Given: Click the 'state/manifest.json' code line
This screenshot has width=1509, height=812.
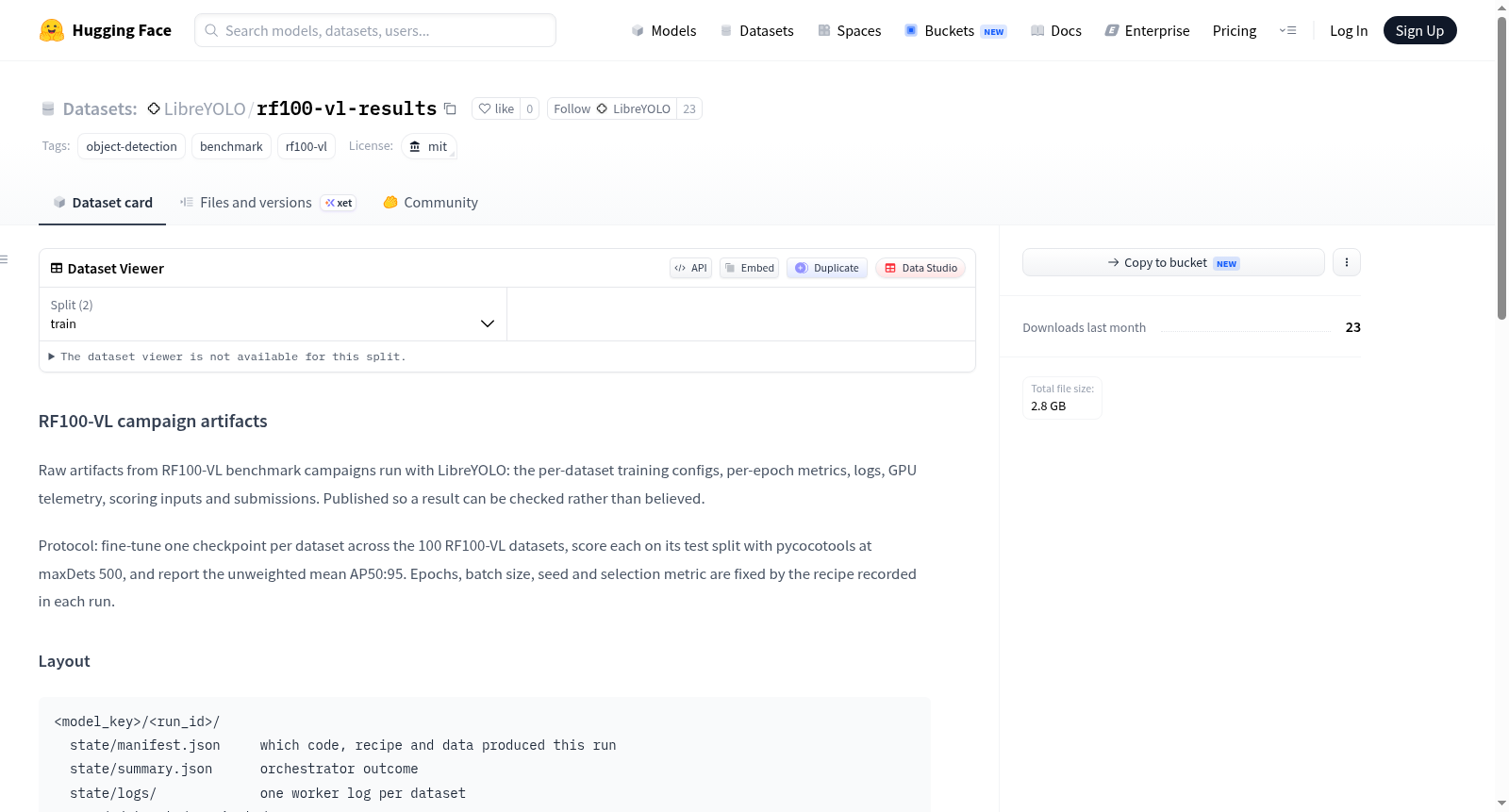Looking at the screenshot, I should tap(343, 745).
